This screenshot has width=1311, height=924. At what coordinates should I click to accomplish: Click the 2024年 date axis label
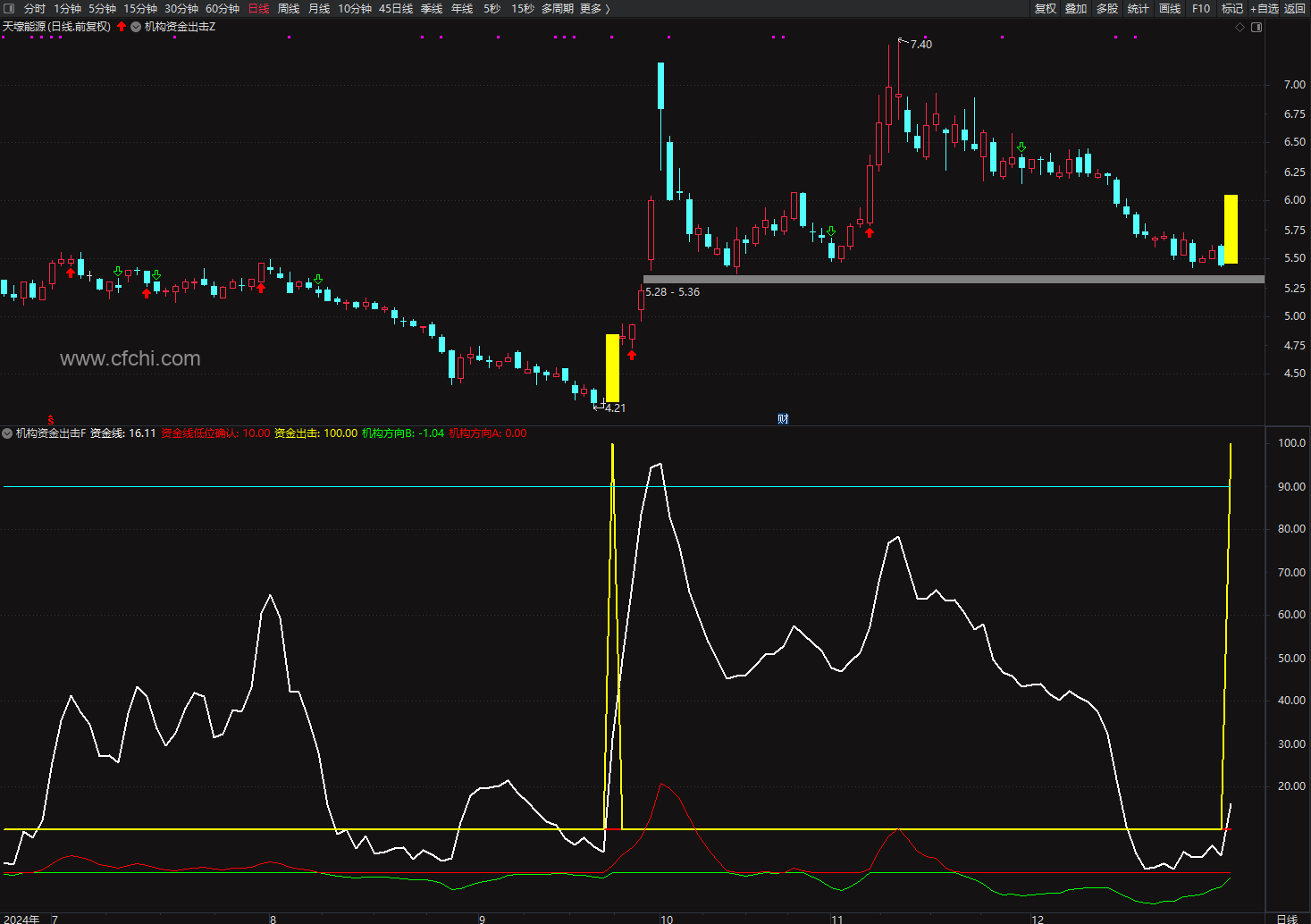click(x=21, y=919)
